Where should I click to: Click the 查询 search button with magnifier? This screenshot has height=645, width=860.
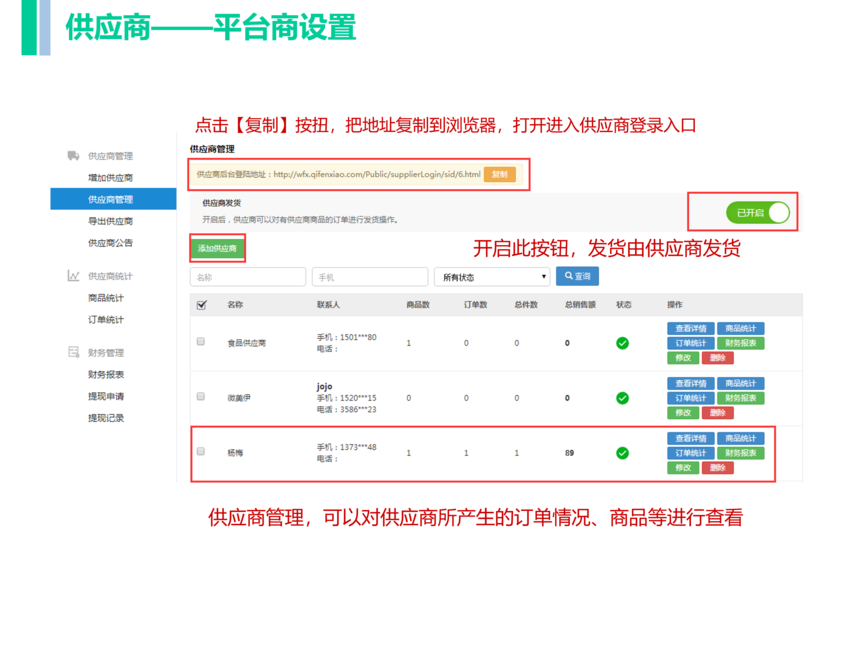point(577,276)
